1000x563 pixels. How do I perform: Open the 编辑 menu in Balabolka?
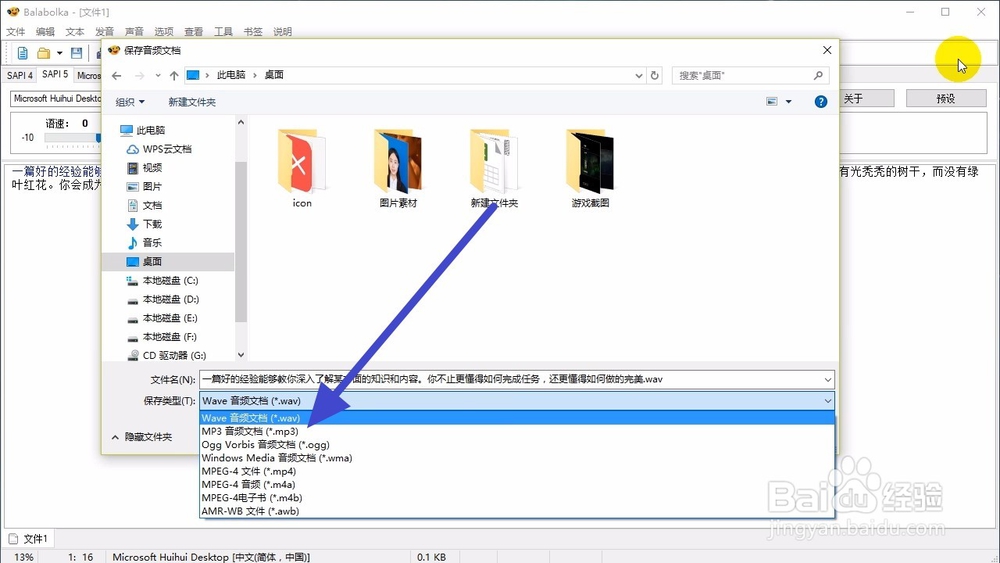point(45,32)
